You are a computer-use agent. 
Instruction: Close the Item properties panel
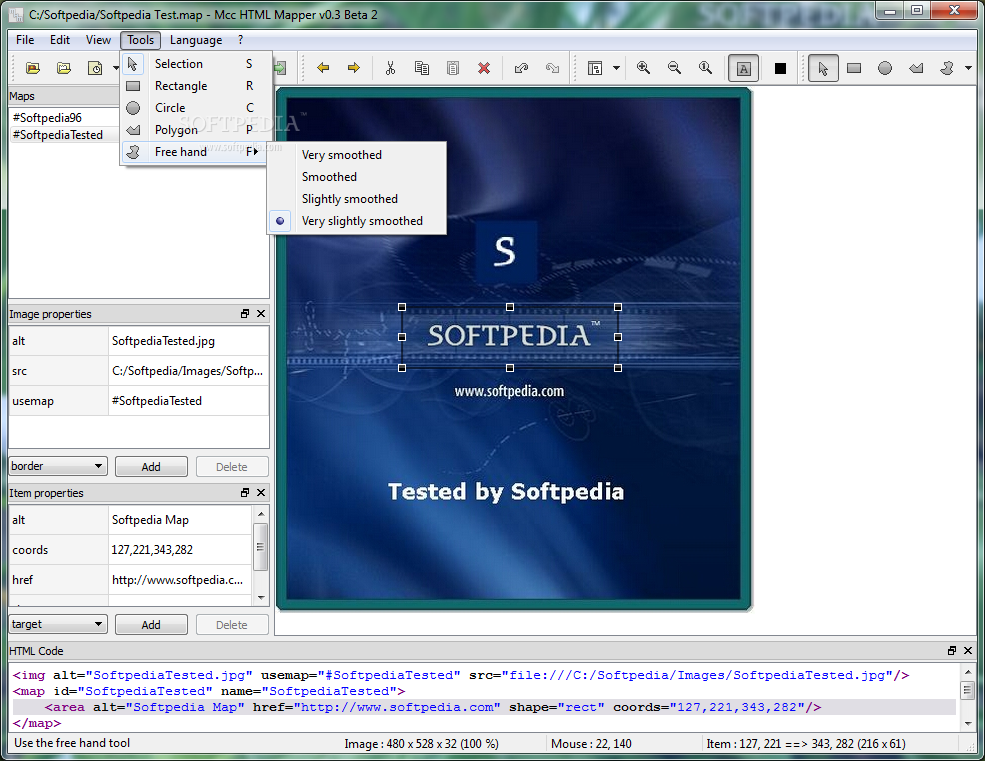261,493
